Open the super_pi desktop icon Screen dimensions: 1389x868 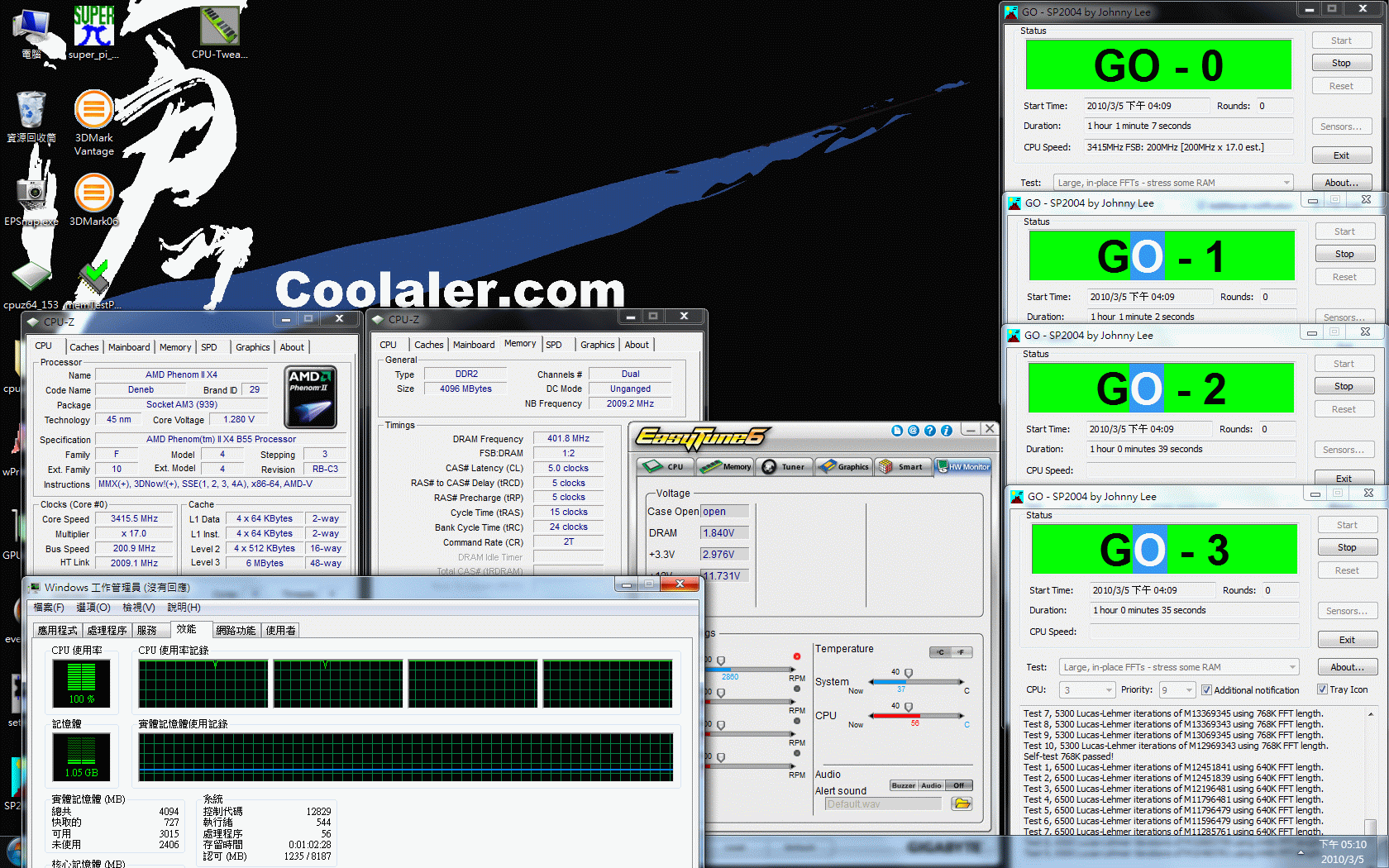[93, 31]
